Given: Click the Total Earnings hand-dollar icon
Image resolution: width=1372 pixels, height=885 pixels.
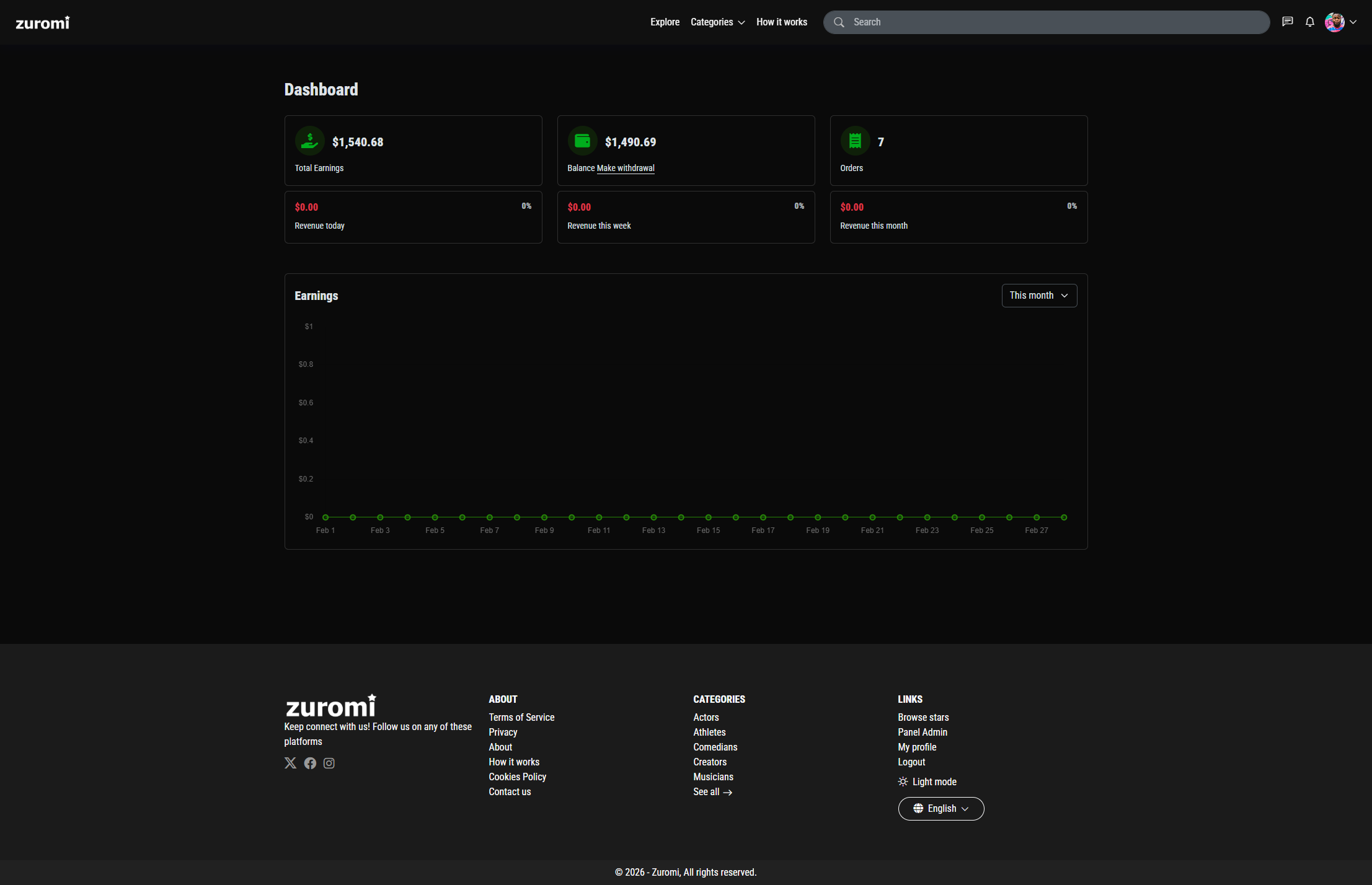Looking at the screenshot, I should pos(309,141).
